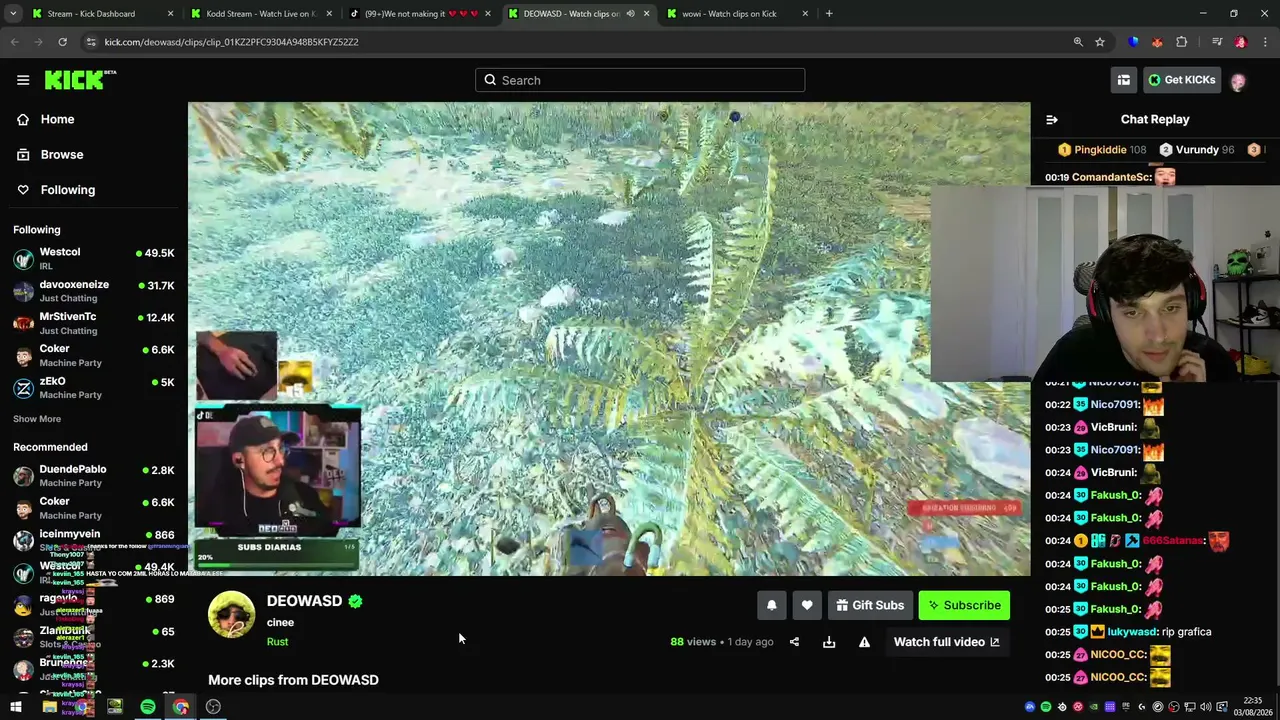Open the media control toolbar icon

(1217, 42)
